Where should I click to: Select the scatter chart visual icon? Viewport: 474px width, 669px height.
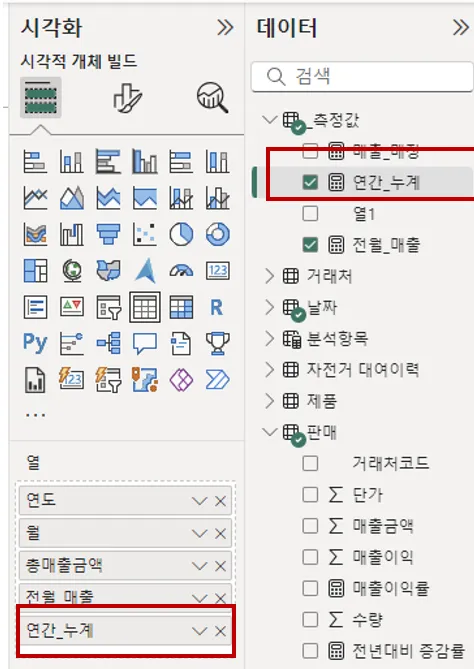(x=145, y=234)
